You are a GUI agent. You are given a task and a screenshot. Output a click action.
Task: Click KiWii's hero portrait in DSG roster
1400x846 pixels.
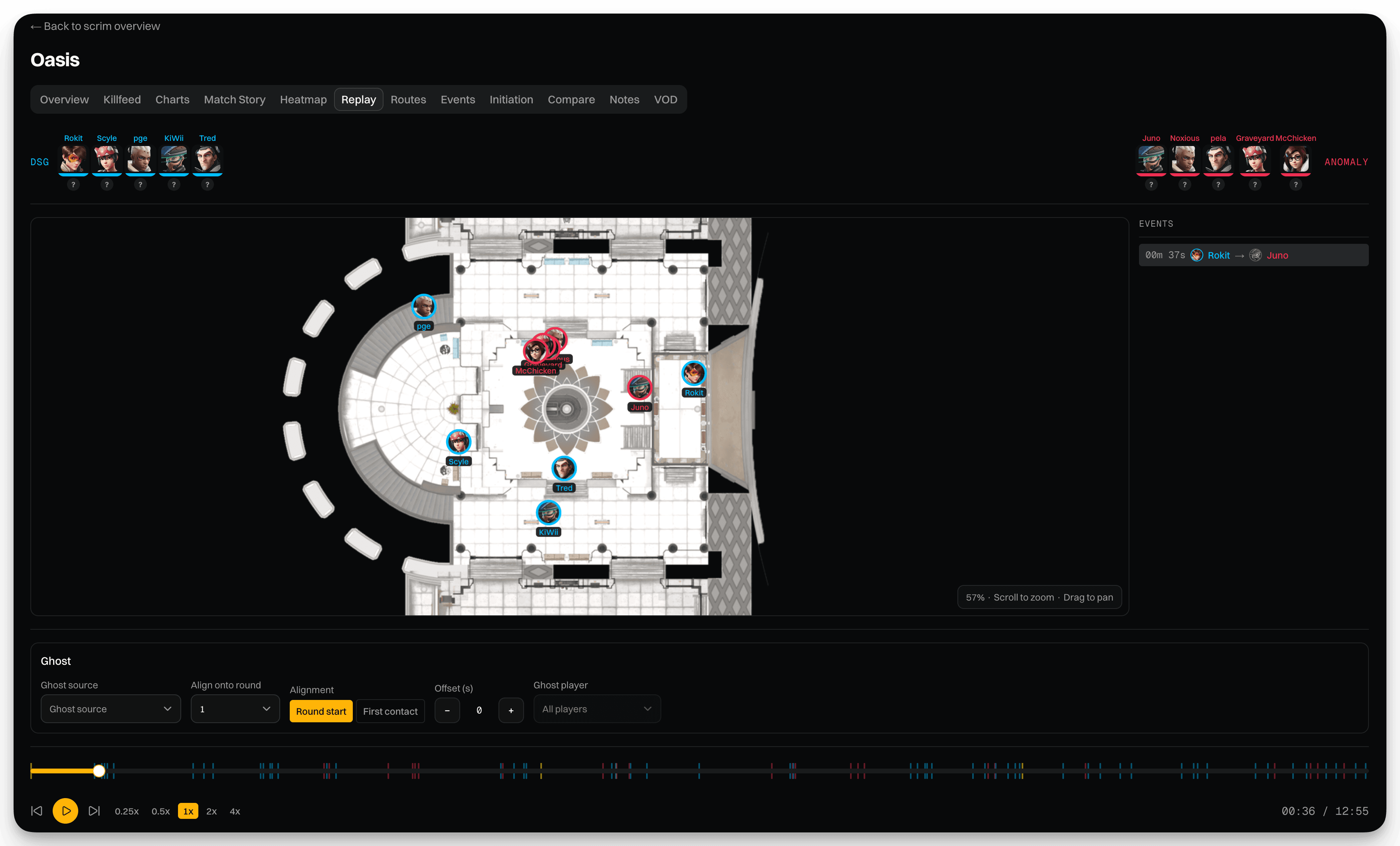point(174,159)
